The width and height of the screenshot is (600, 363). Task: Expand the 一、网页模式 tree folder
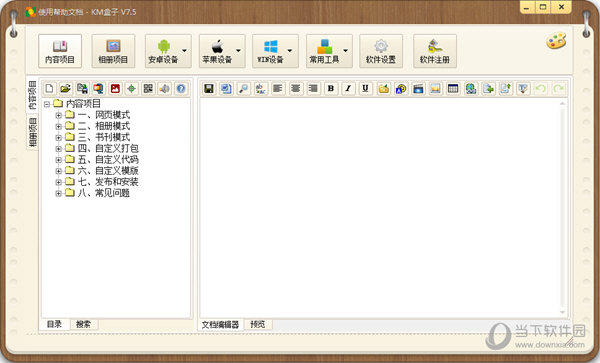pos(59,115)
